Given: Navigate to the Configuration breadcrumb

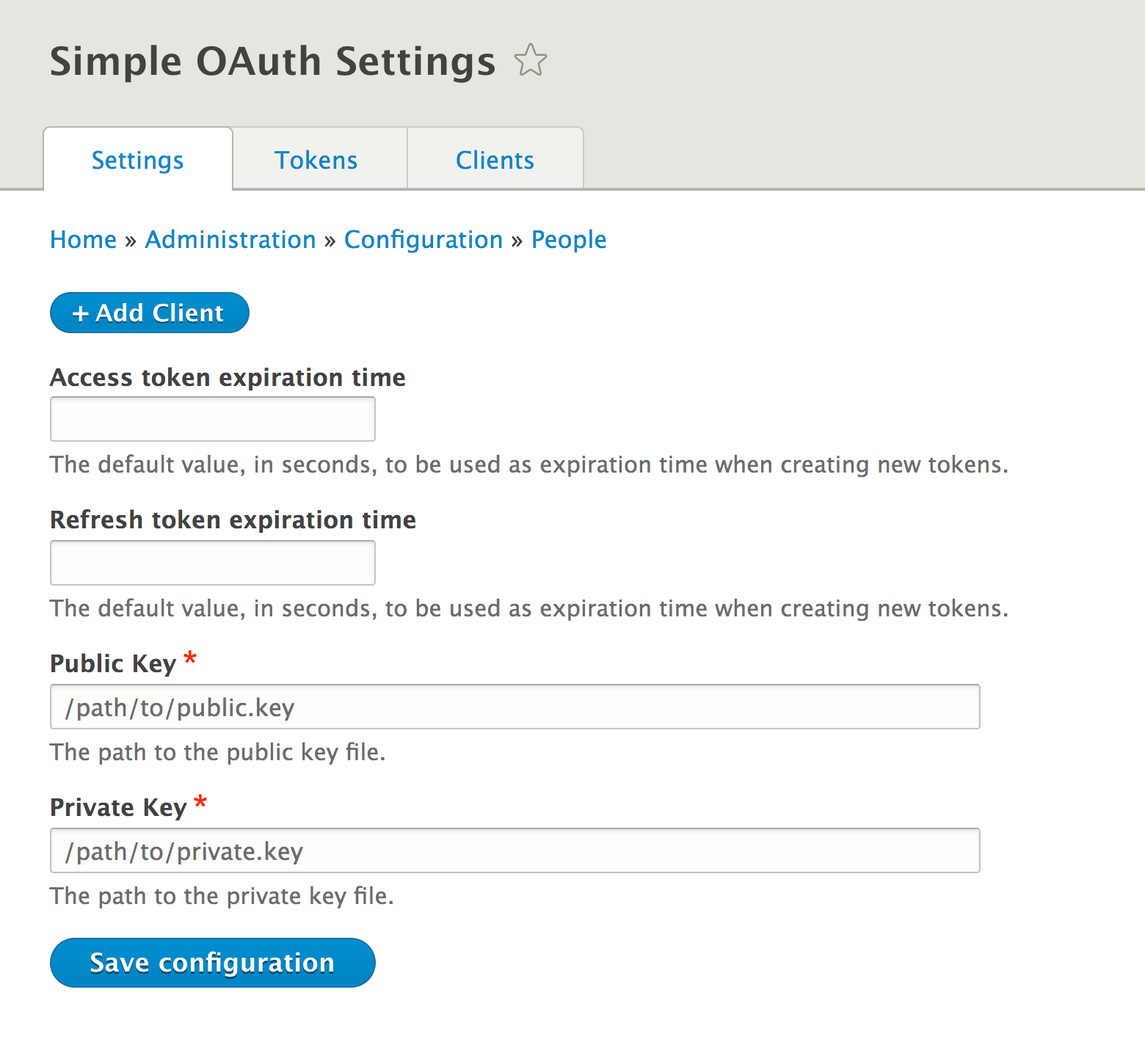Looking at the screenshot, I should tap(424, 240).
